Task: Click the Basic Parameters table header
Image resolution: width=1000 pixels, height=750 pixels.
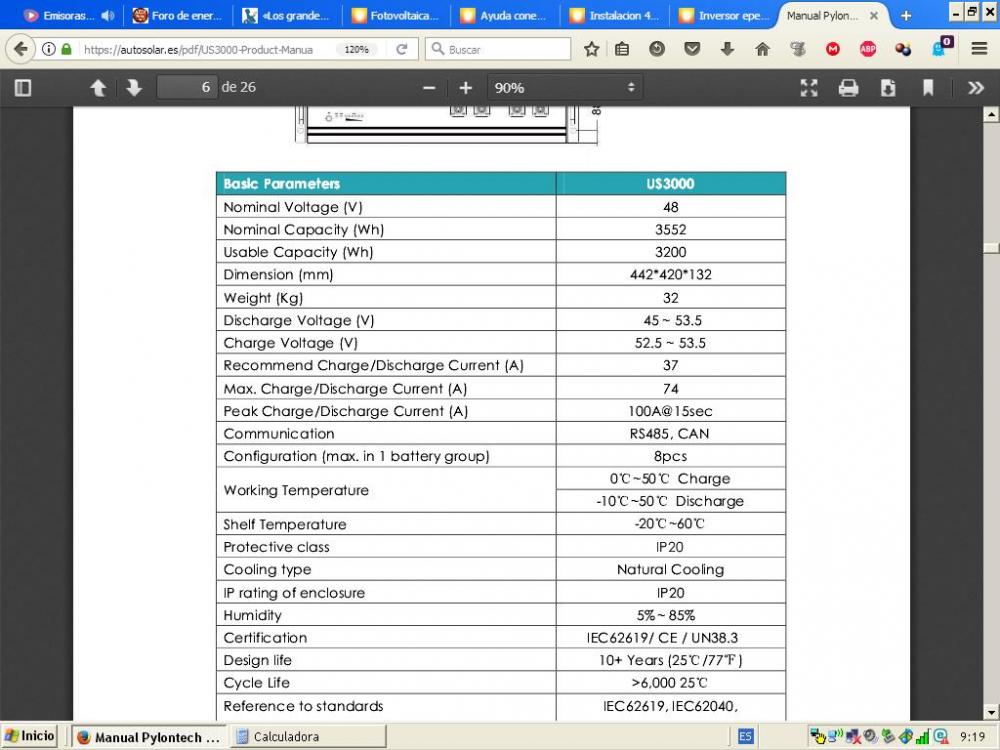Action: point(386,184)
